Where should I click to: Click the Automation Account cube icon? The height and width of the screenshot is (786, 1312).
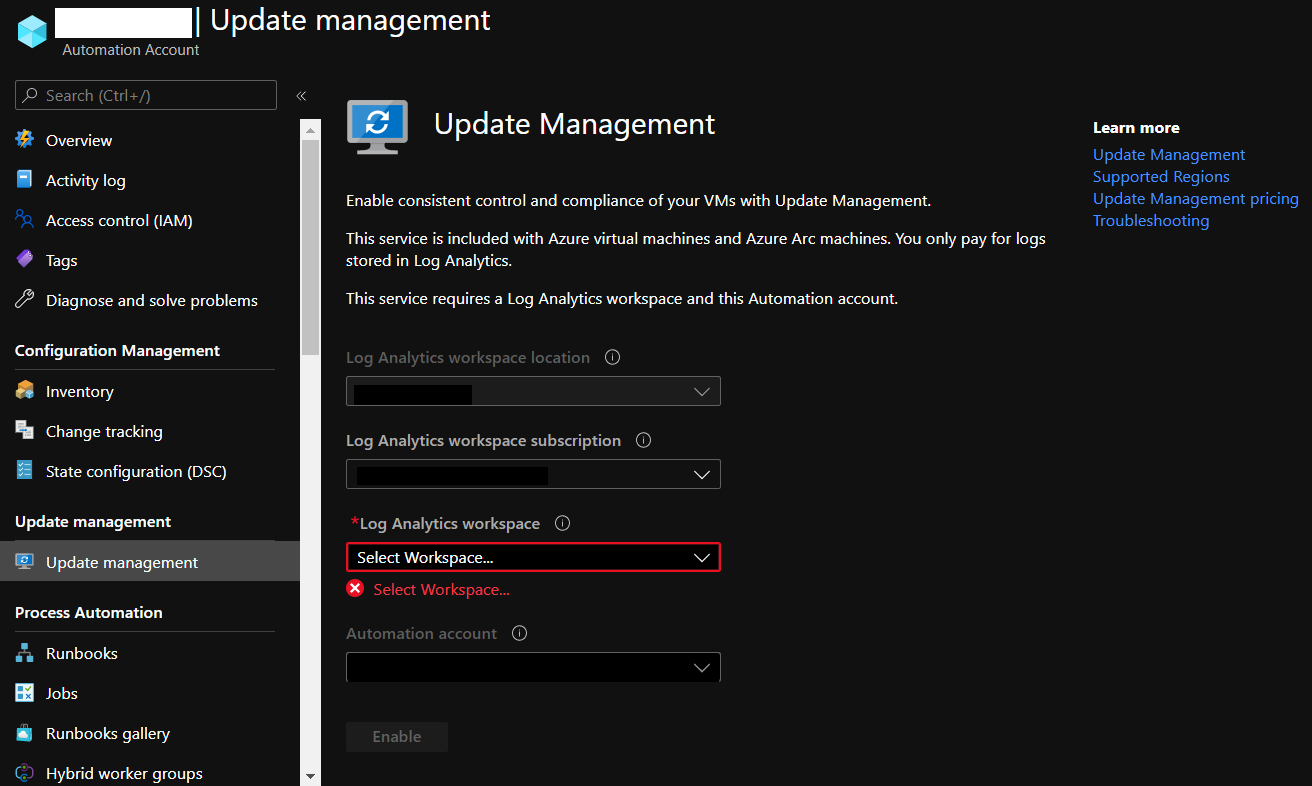click(32, 30)
